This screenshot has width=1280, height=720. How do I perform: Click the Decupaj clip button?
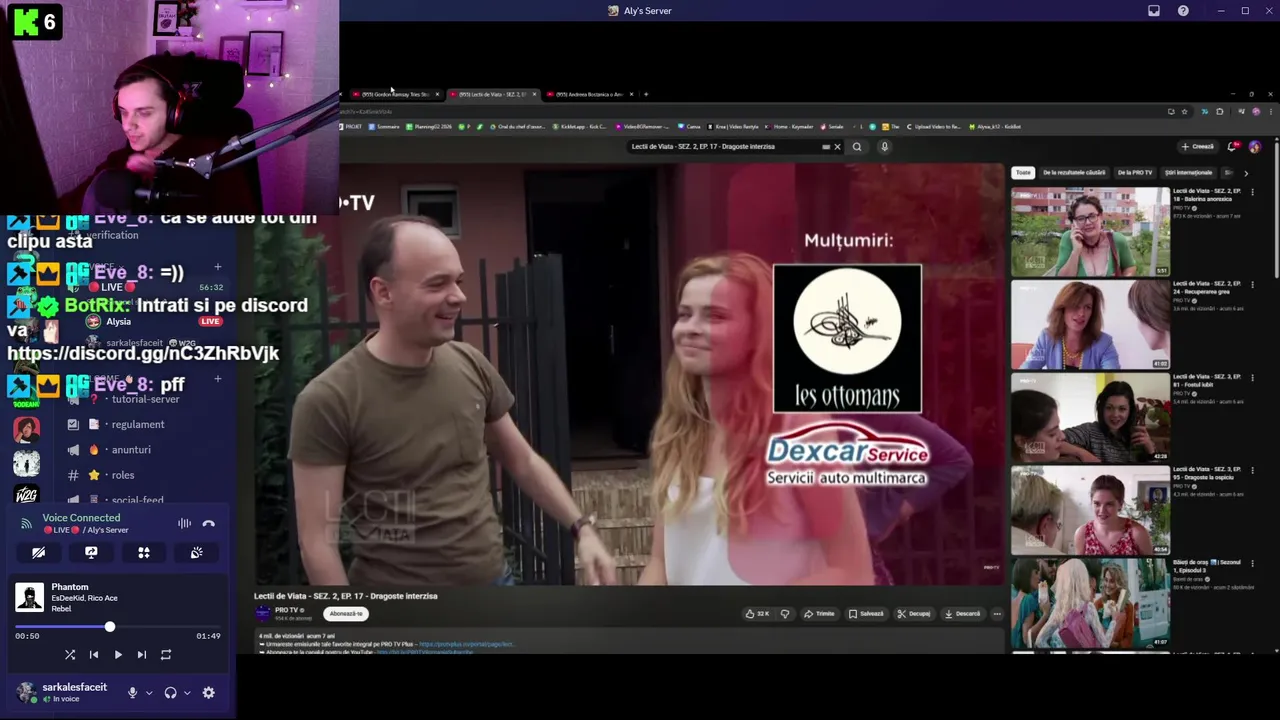914,614
